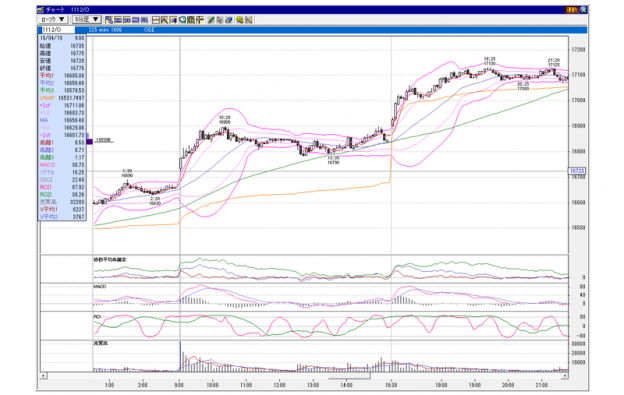The width and height of the screenshot is (624, 395).
Task: Select the green pencil drawing tool
Action: click(211, 19)
